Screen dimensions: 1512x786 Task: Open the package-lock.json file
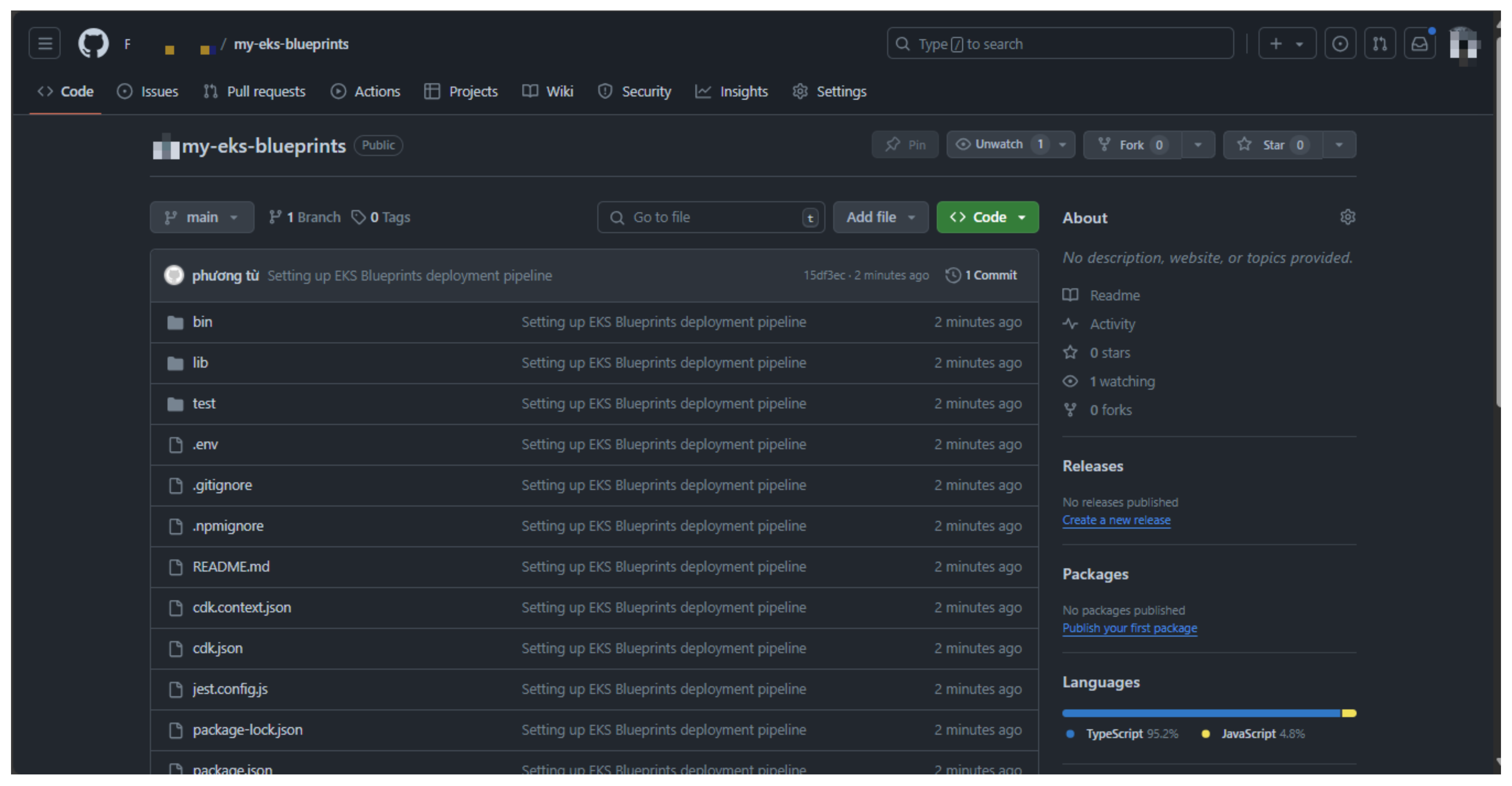click(x=247, y=730)
